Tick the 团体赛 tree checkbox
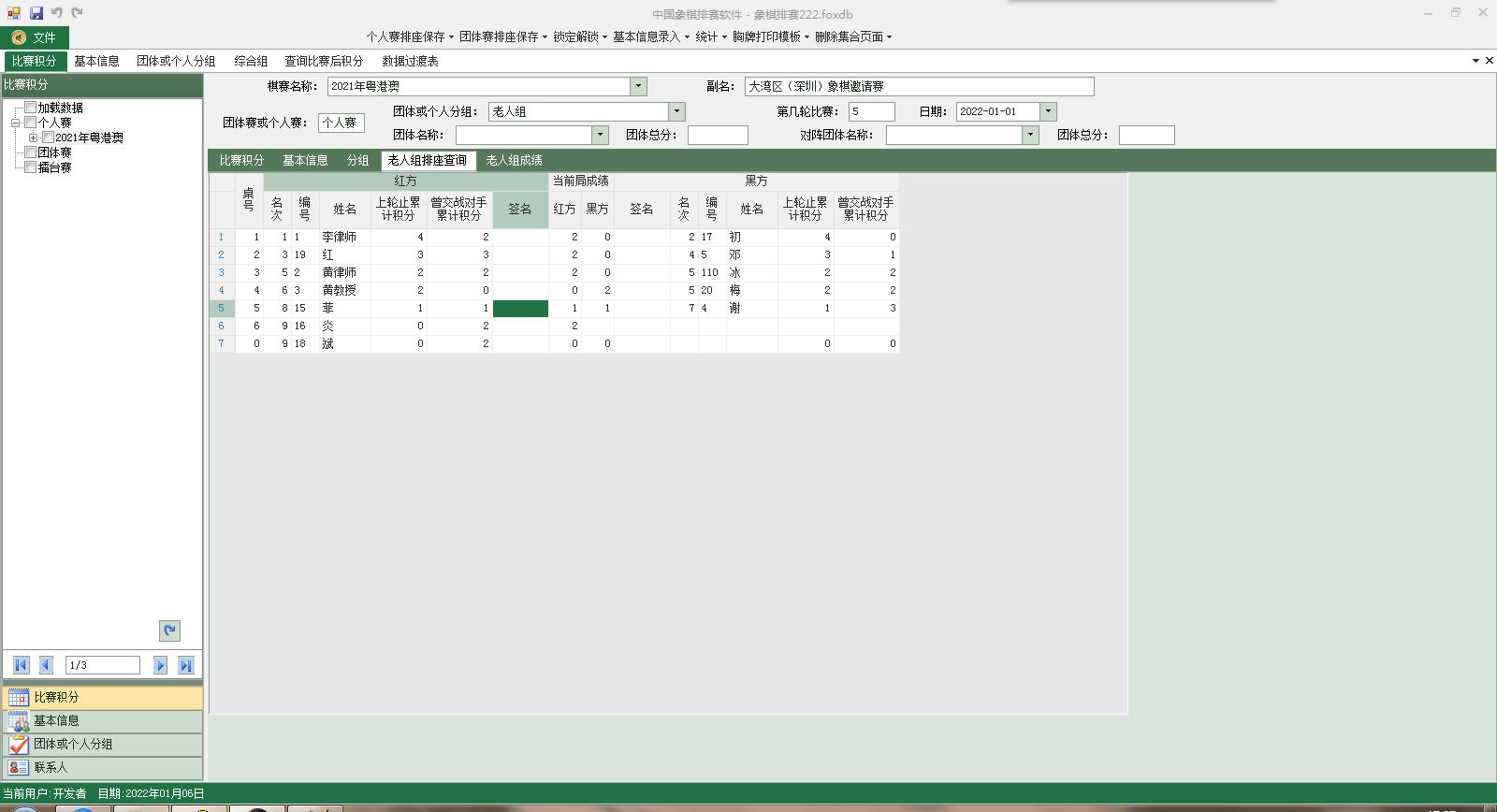 [31, 152]
